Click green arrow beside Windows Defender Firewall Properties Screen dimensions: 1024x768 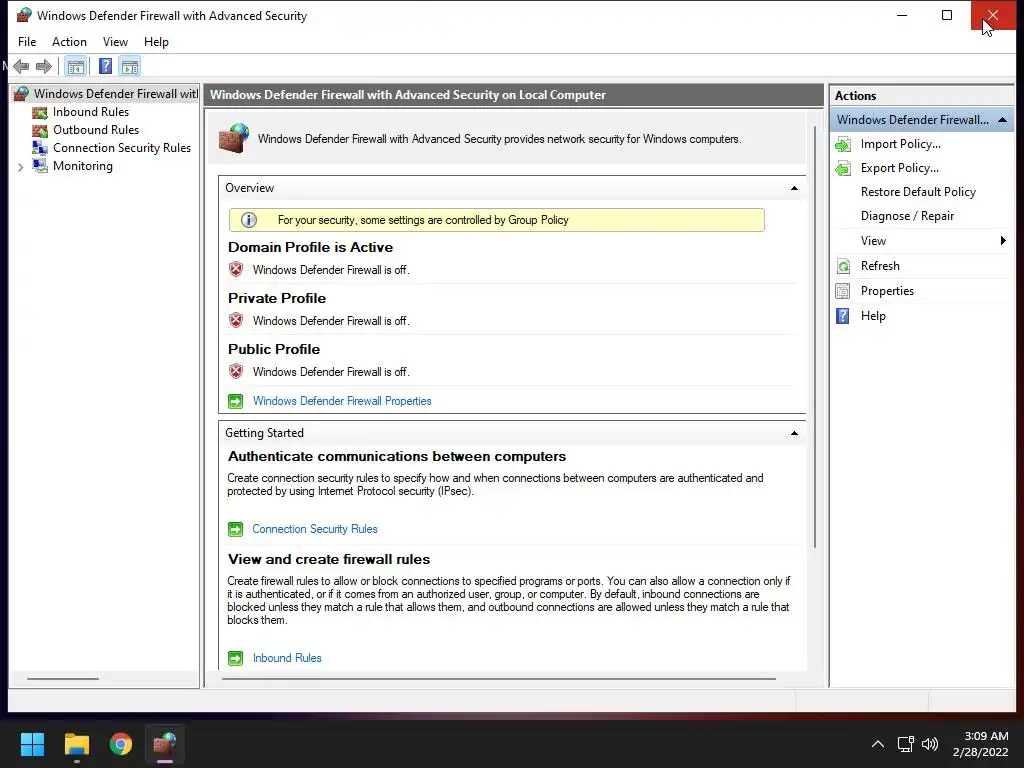click(235, 401)
